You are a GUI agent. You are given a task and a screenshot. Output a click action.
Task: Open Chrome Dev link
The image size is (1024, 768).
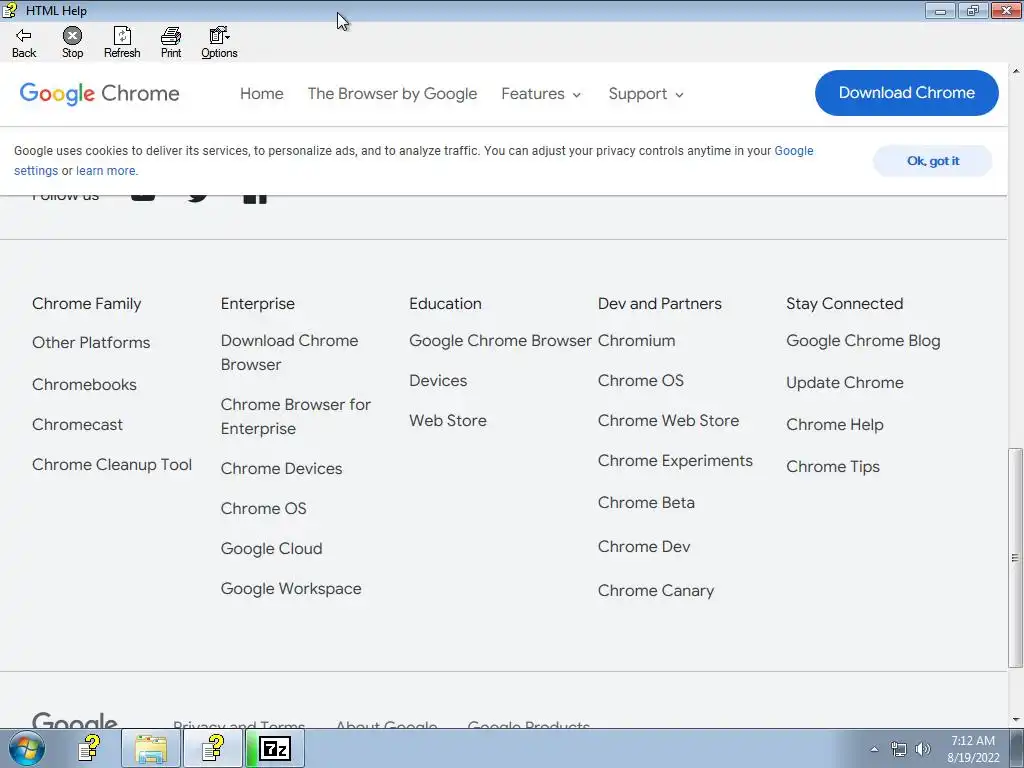tap(644, 546)
